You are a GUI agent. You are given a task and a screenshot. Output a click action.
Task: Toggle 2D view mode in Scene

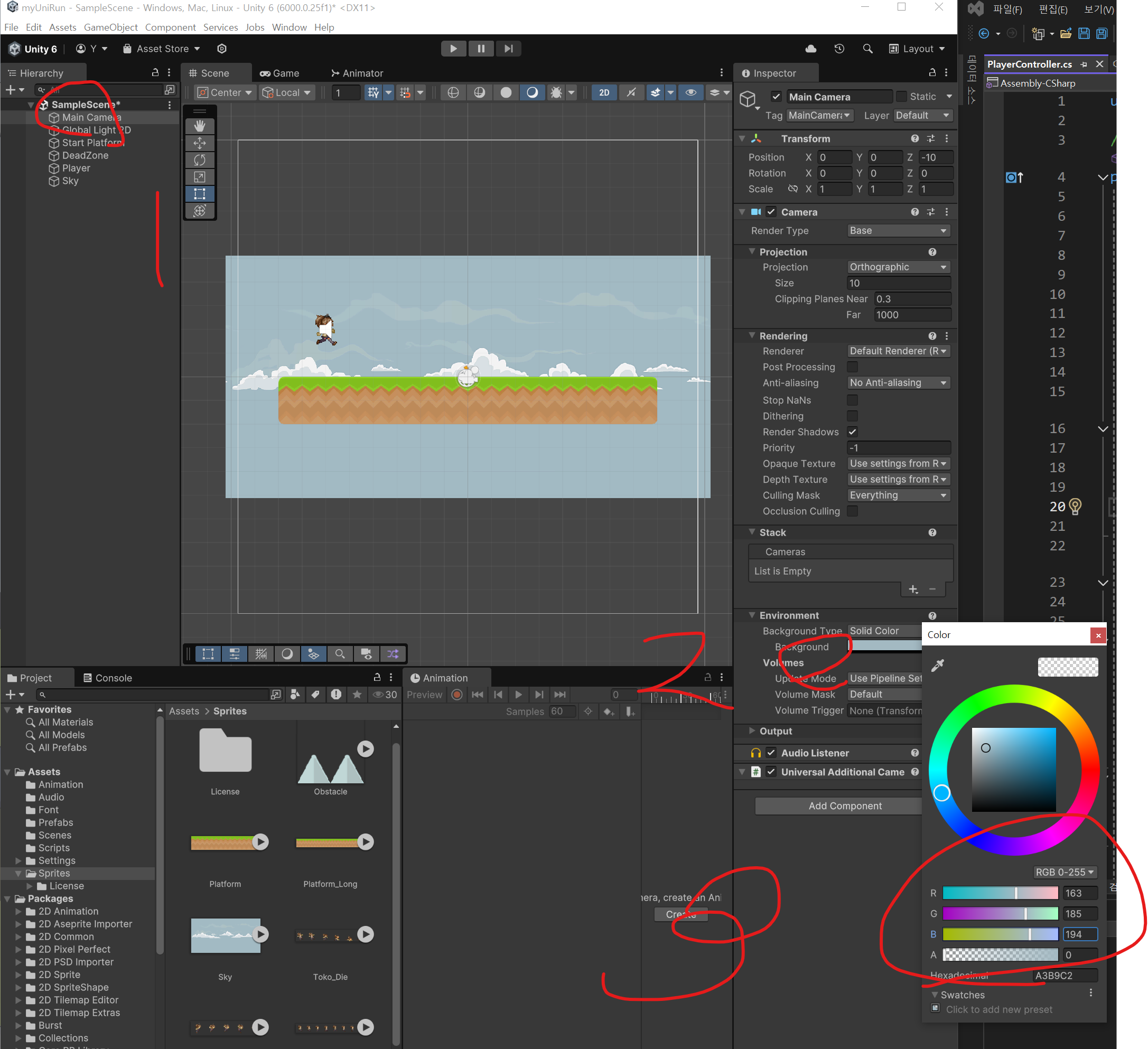click(604, 92)
